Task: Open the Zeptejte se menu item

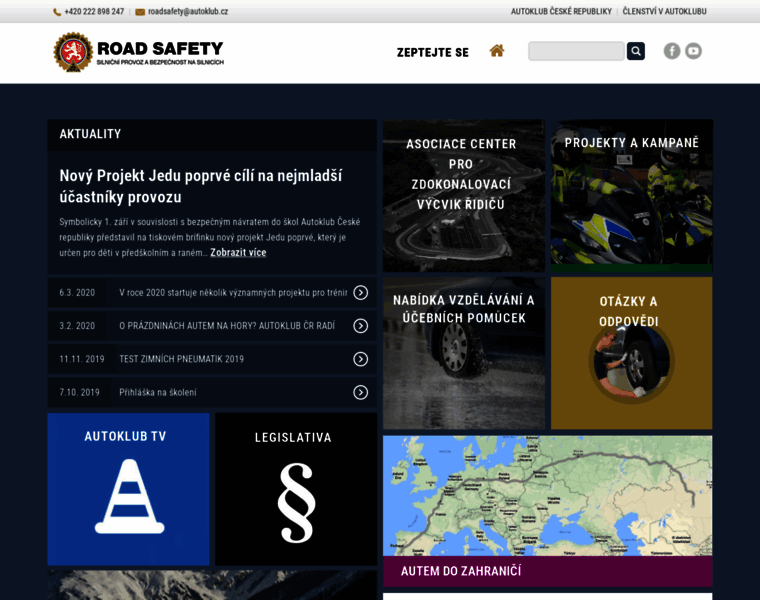Action: [x=433, y=52]
